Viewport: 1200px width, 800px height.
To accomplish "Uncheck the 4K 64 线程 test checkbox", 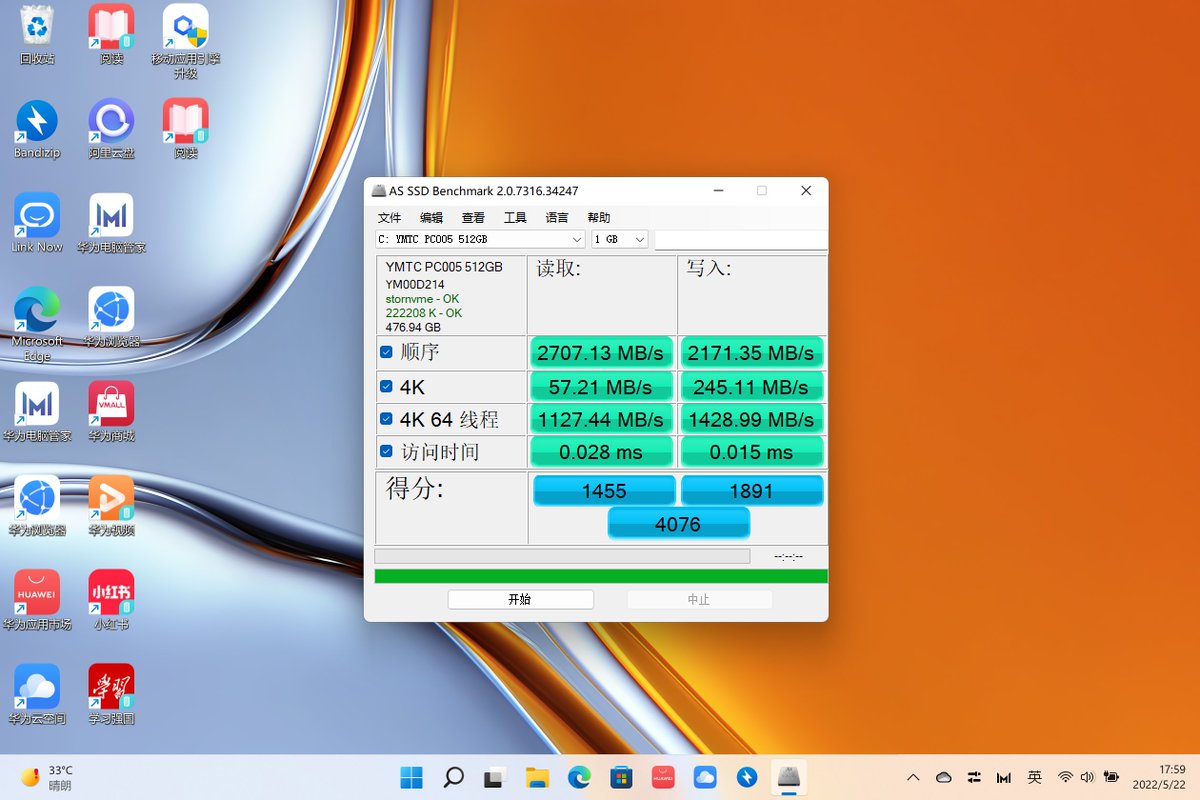I will point(386,418).
